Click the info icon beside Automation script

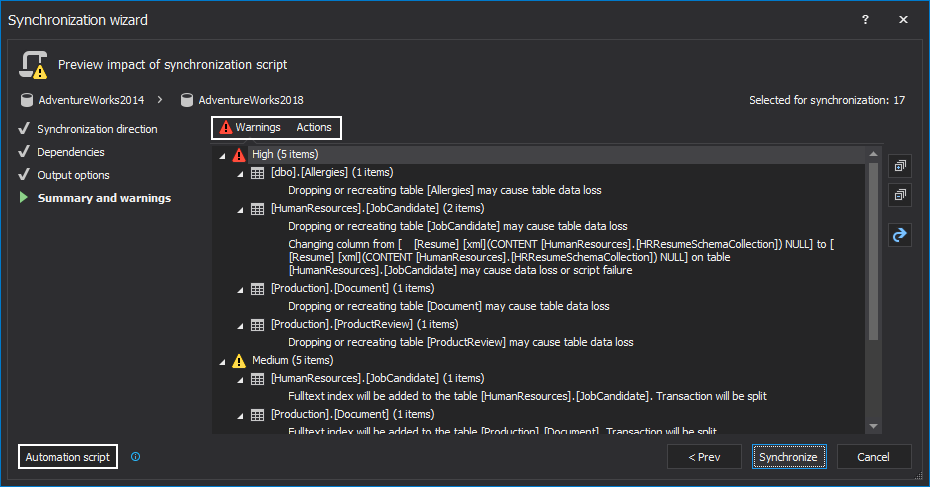click(x=136, y=457)
